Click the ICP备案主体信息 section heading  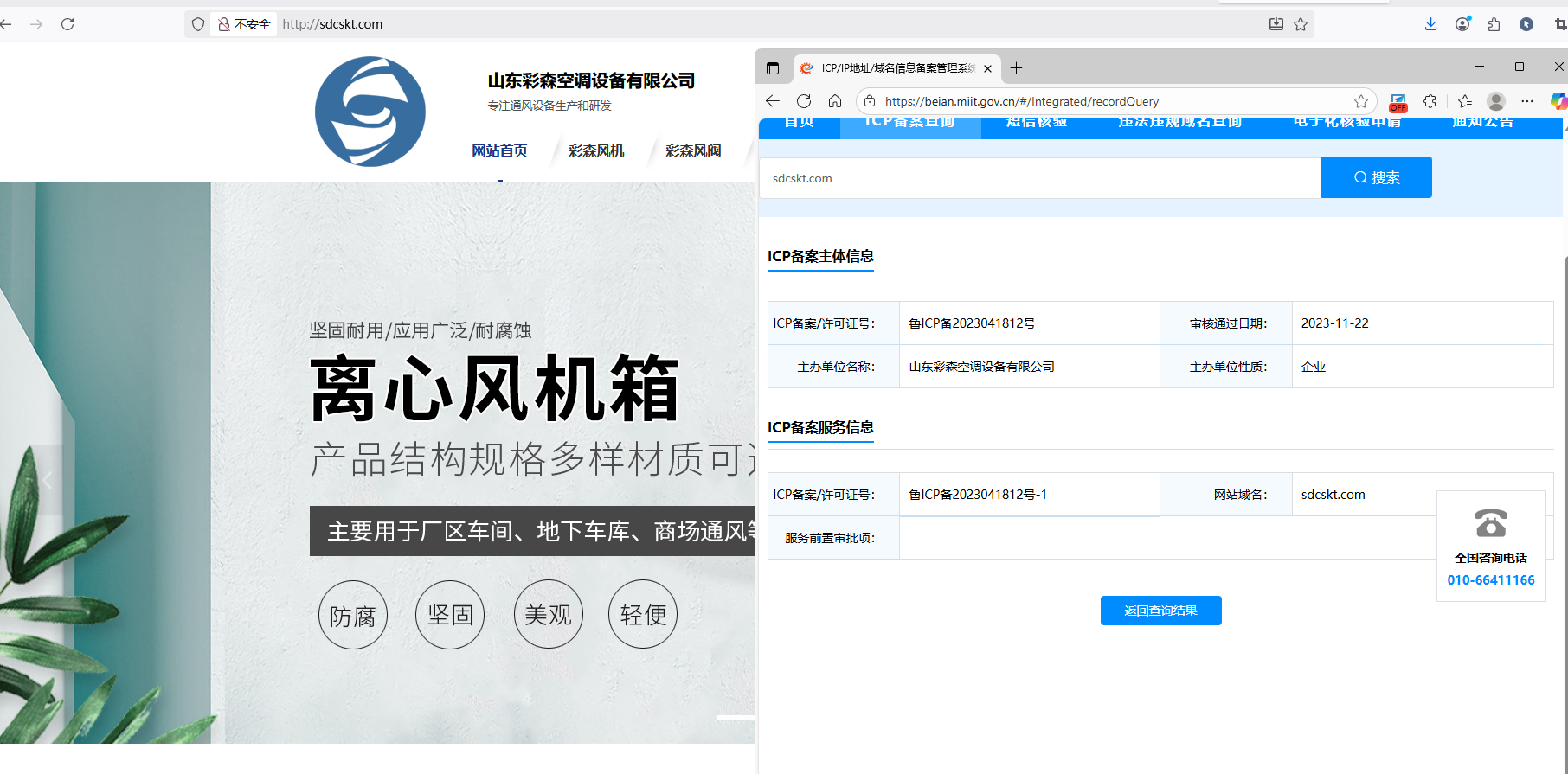tap(820, 256)
